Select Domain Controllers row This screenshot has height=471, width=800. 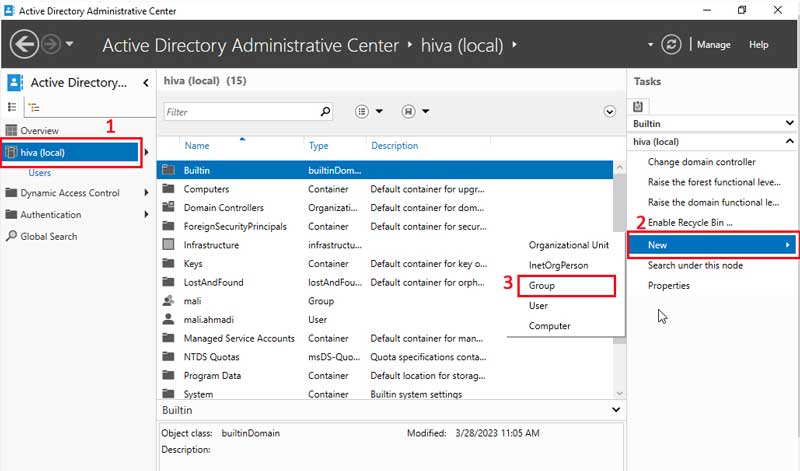(x=385, y=208)
